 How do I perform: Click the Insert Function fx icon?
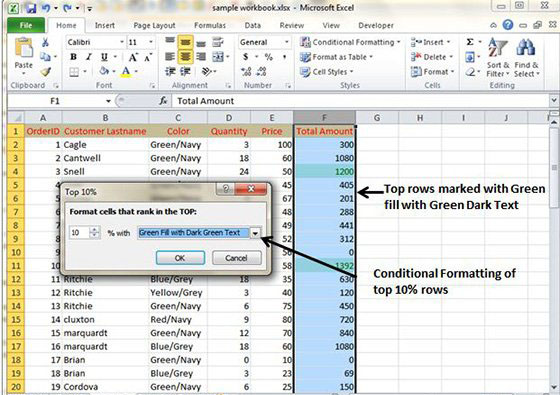tap(163, 101)
